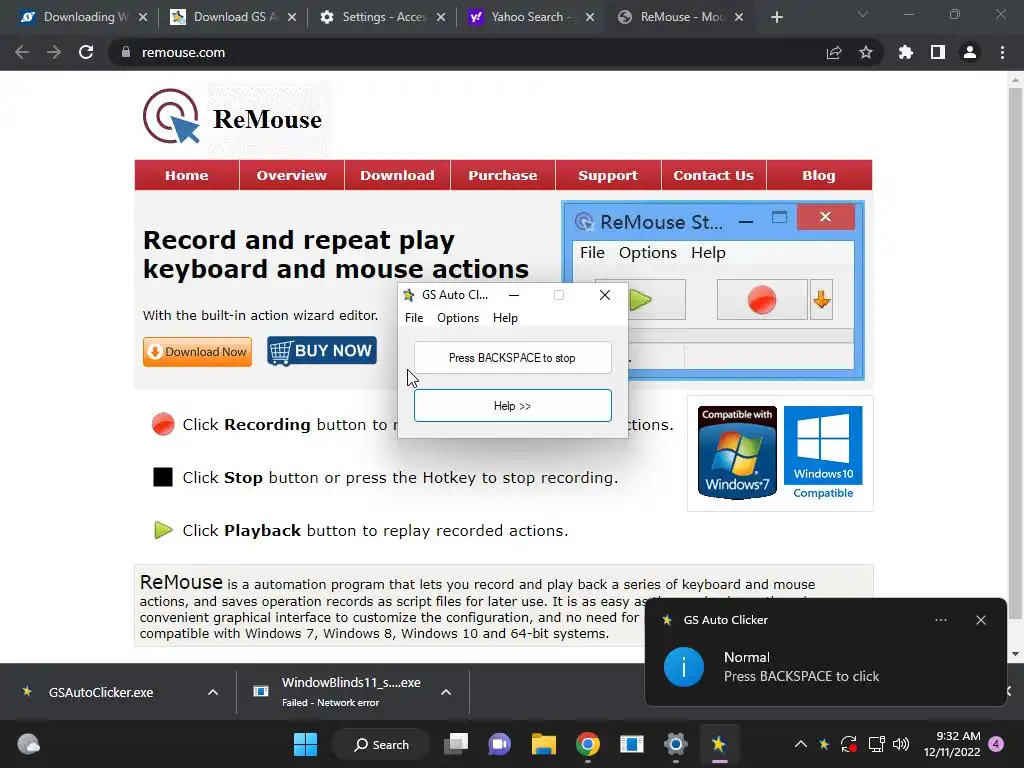Open Contact Us in site navigation
This screenshot has height=768, width=1024.
click(x=713, y=175)
